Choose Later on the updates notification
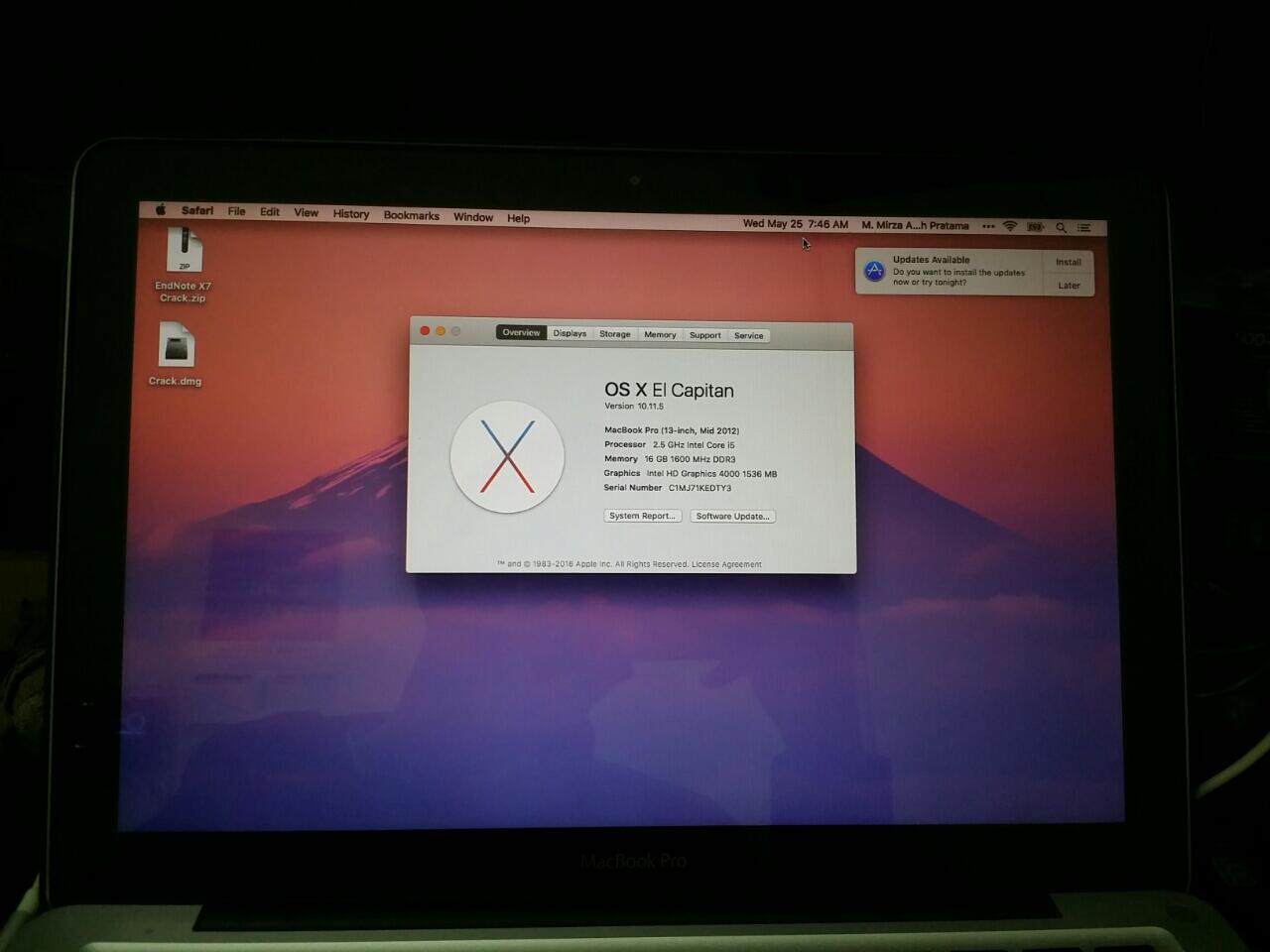The image size is (1270, 952). [1069, 286]
